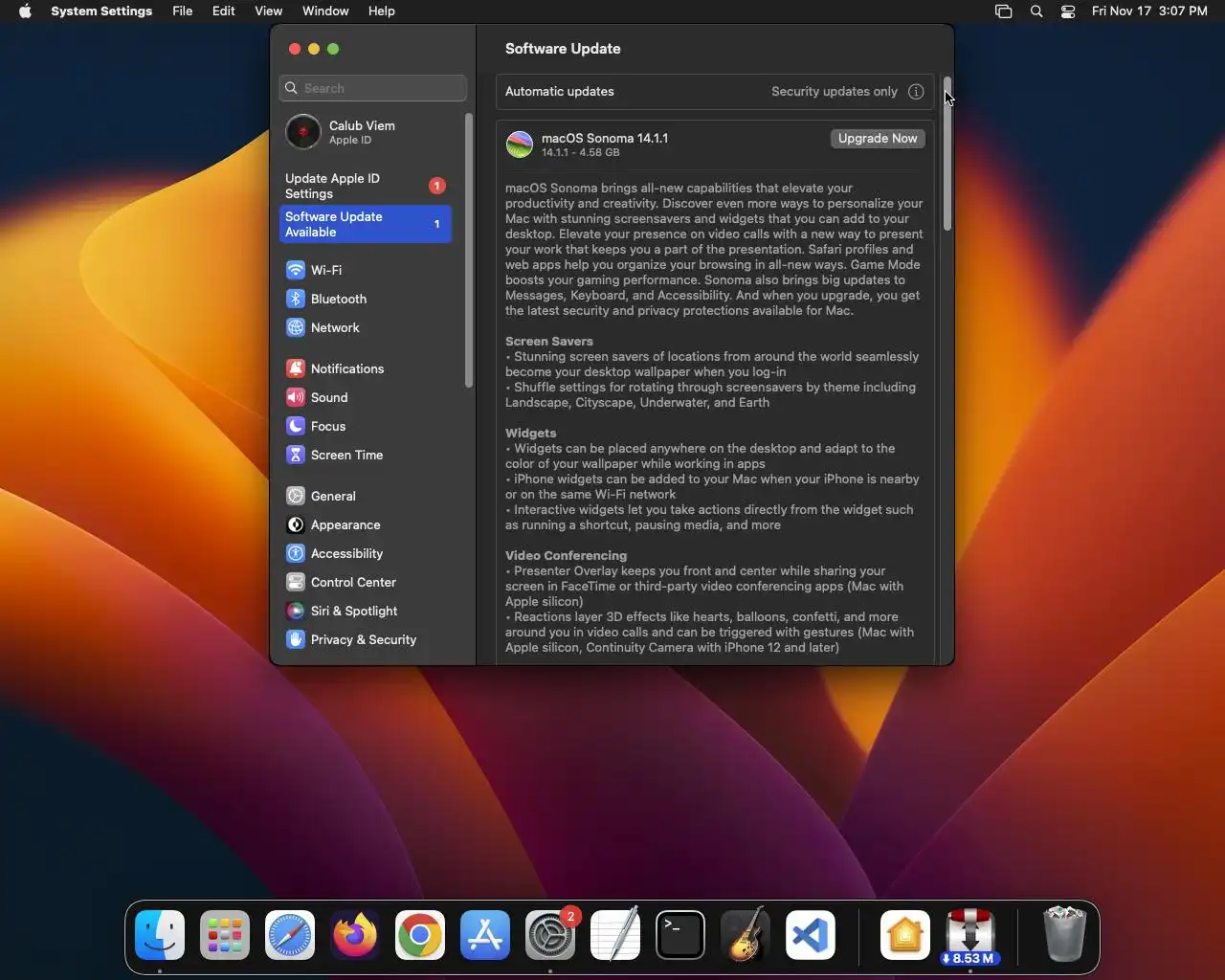This screenshot has height=980, width=1225.
Task: Launch GarageBand from the Dock
Action: click(x=746, y=935)
